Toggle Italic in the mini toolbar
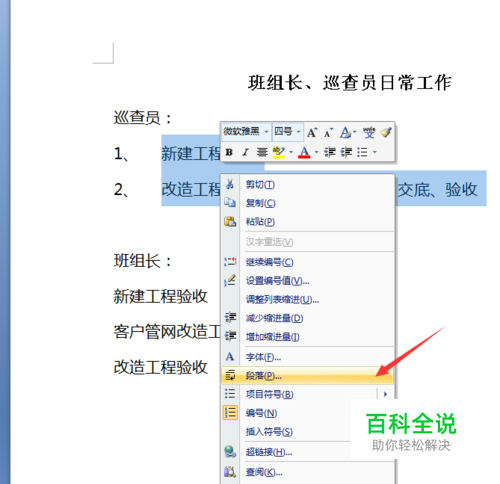The width and height of the screenshot is (500, 484). (245, 152)
